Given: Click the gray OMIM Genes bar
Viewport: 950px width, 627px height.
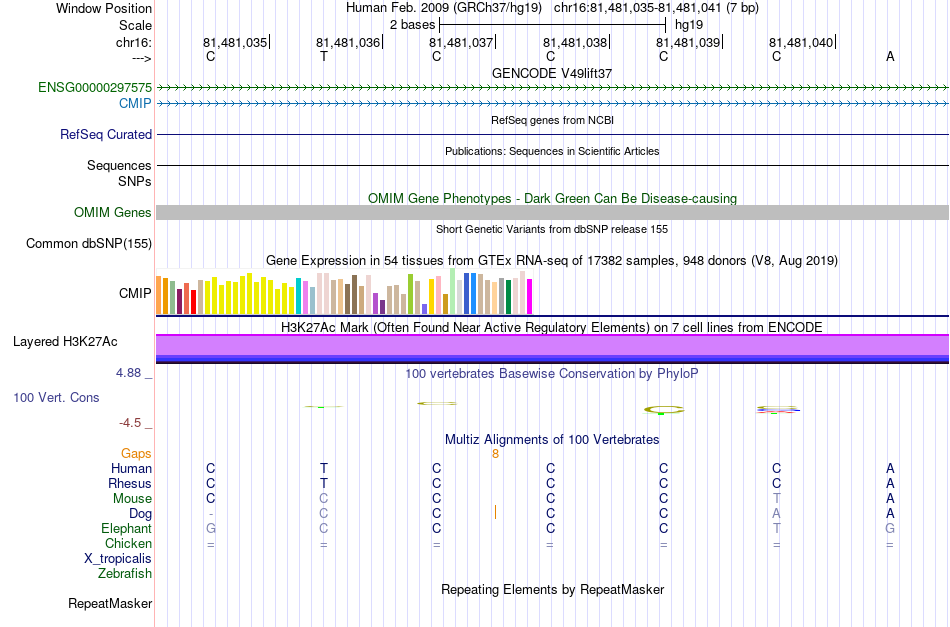Looking at the screenshot, I should [x=552, y=212].
